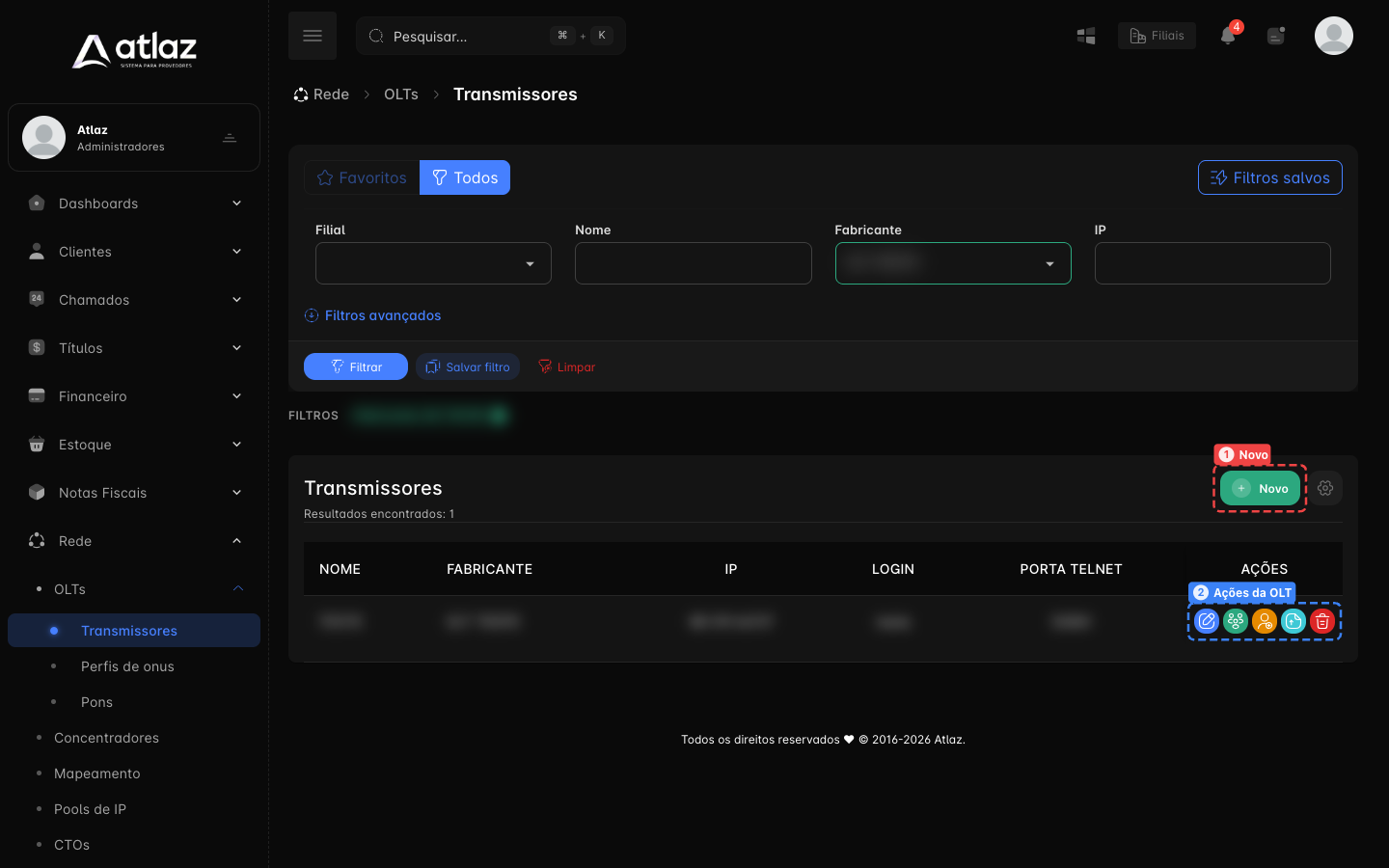Open Filtros salvos
The image size is (1389, 868).
(1270, 177)
